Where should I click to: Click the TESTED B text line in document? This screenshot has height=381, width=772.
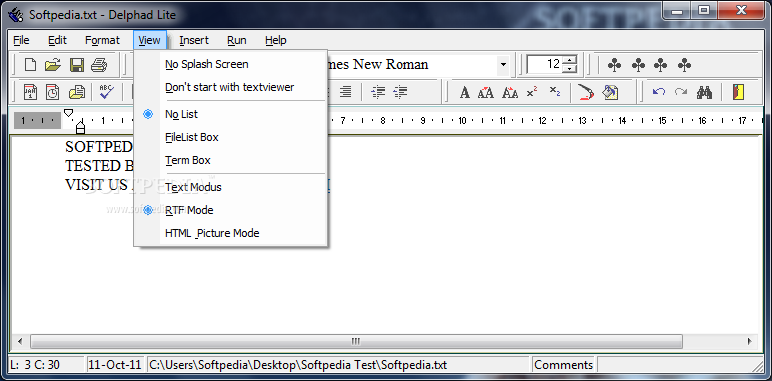tap(99, 166)
